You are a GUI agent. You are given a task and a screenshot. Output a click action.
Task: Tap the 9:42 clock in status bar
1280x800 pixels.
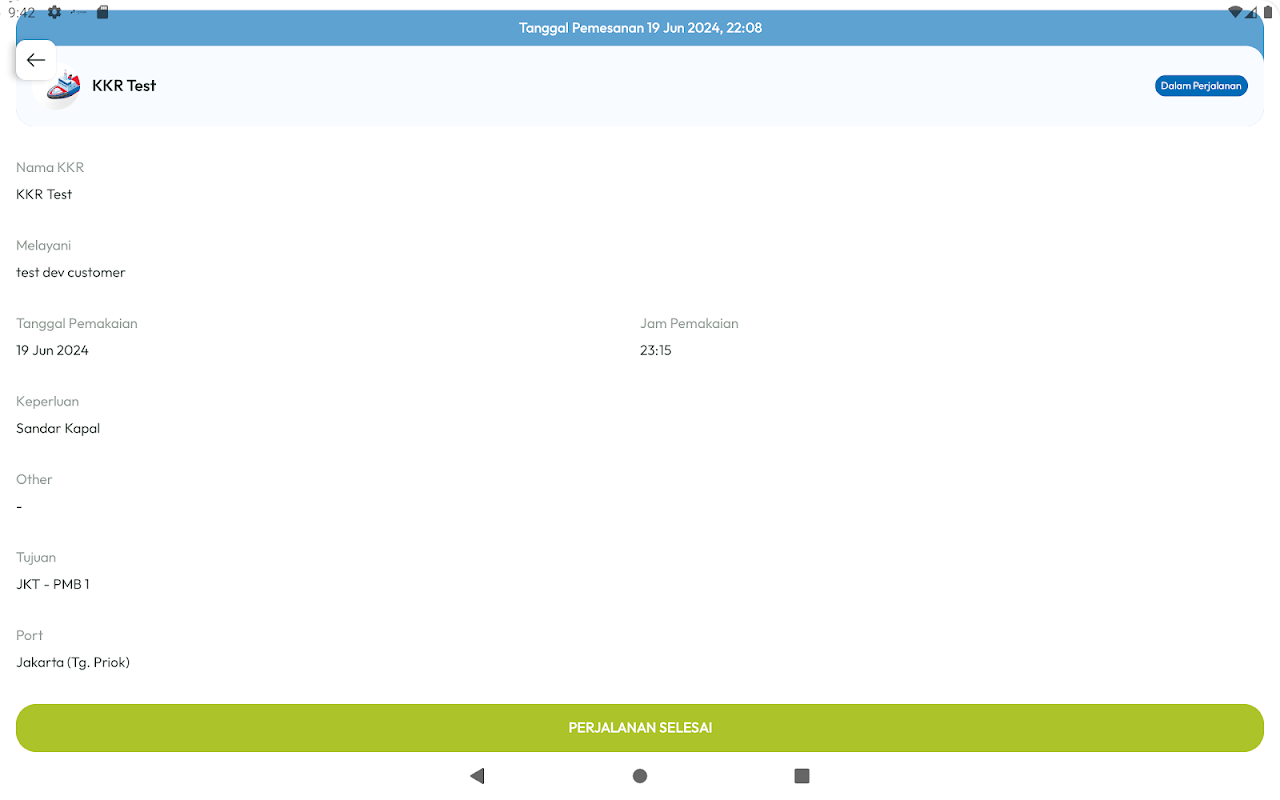[x=22, y=13]
